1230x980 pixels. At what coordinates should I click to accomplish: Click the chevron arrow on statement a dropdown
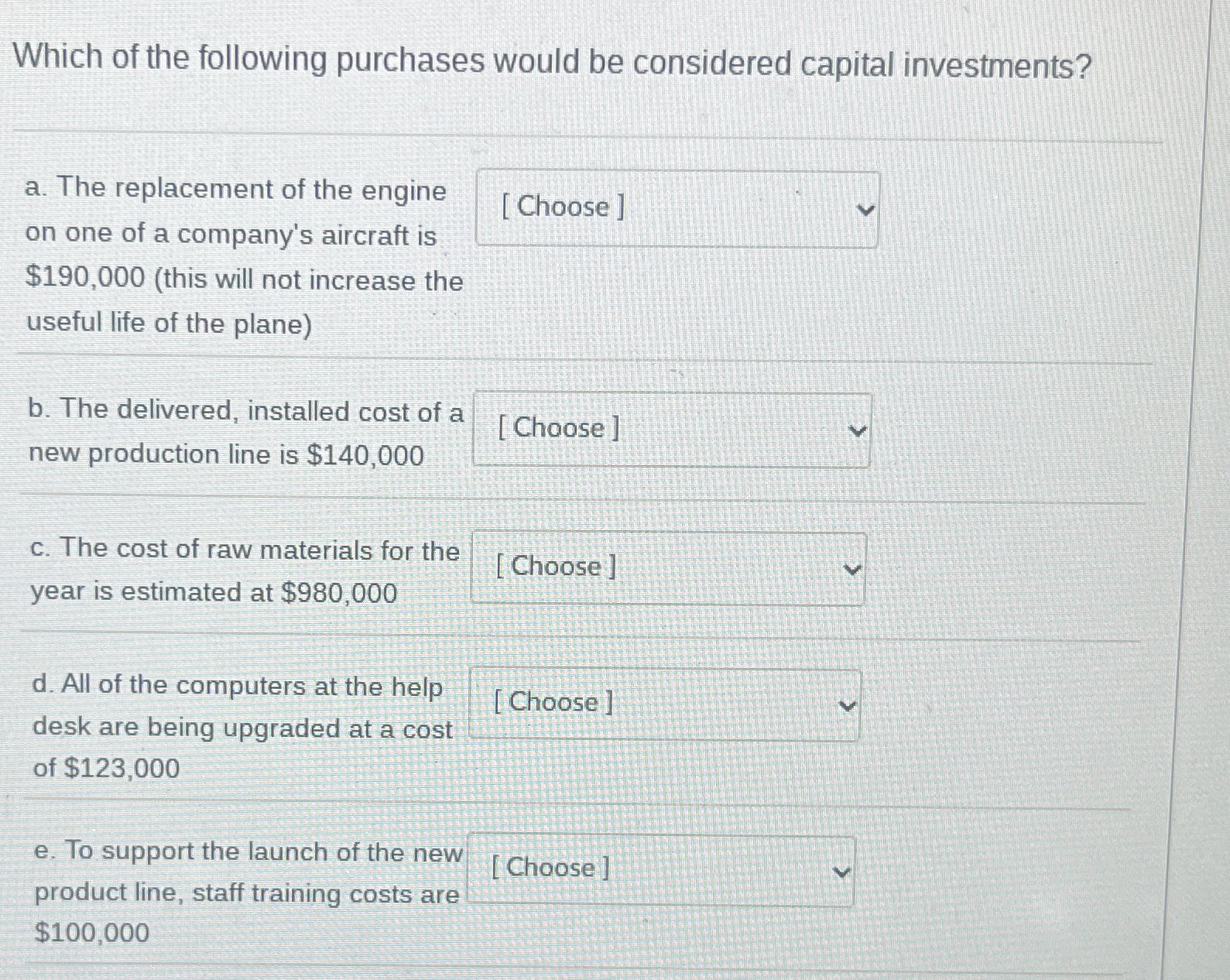pos(867,207)
